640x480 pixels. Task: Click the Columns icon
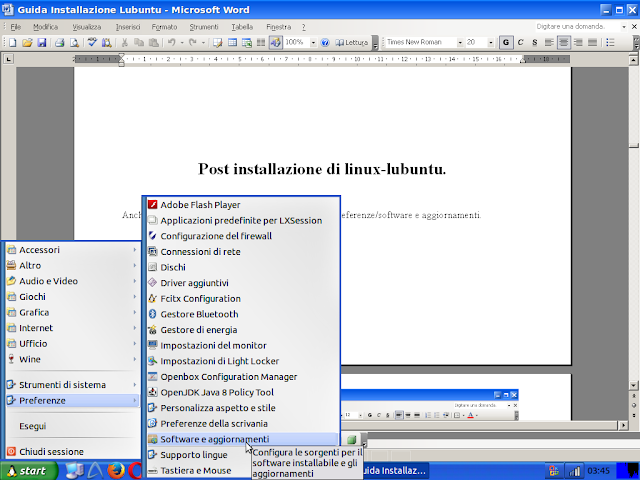pyautogui.click(x=261, y=42)
